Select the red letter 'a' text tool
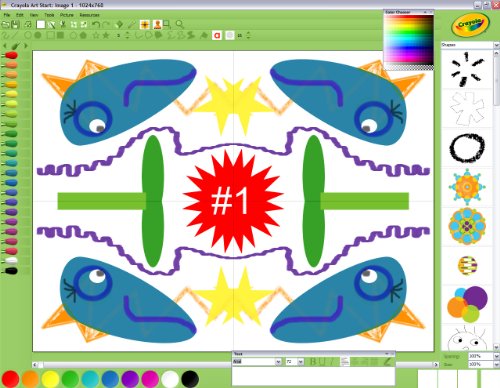Image resolution: width=500 pixels, height=388 pixels. click(217, 35)
